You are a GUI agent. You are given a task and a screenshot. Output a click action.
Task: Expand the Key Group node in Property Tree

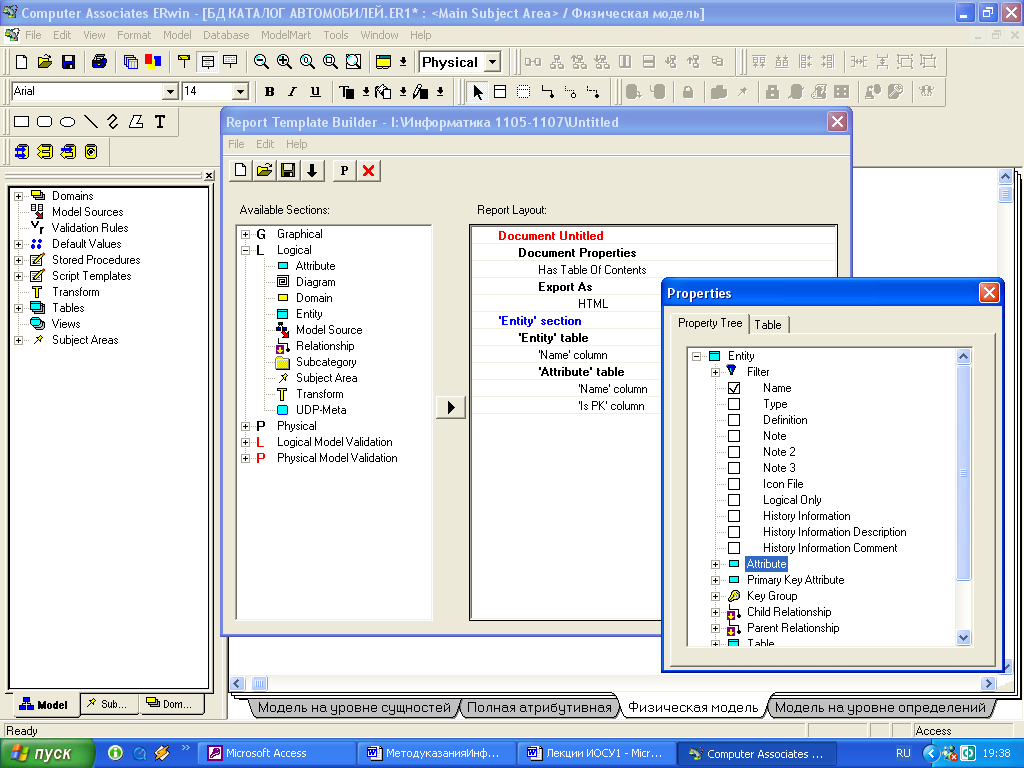[715, 596]
